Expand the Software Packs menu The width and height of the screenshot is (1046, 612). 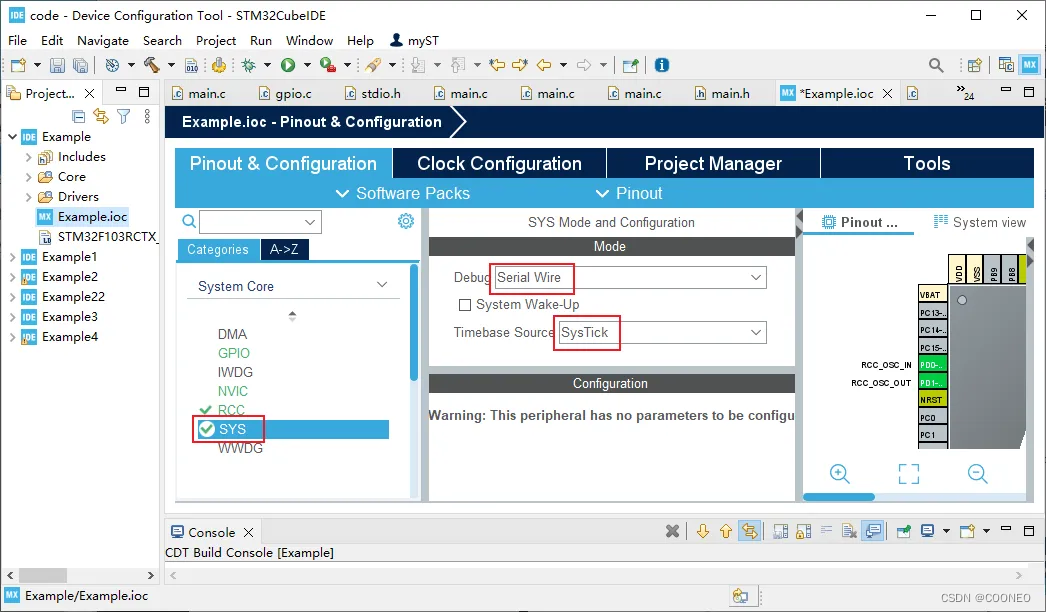pyautogui.click(x=403, y=194)
